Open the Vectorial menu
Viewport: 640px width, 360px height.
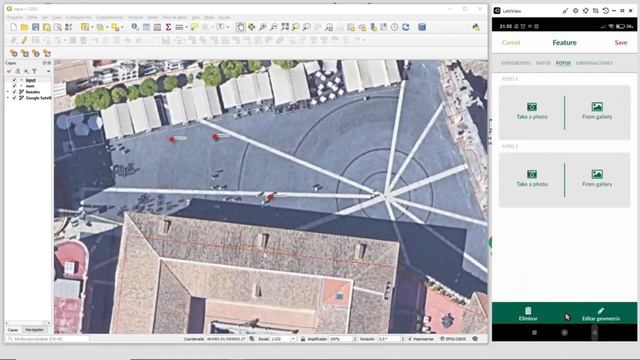tap(136, 18)
